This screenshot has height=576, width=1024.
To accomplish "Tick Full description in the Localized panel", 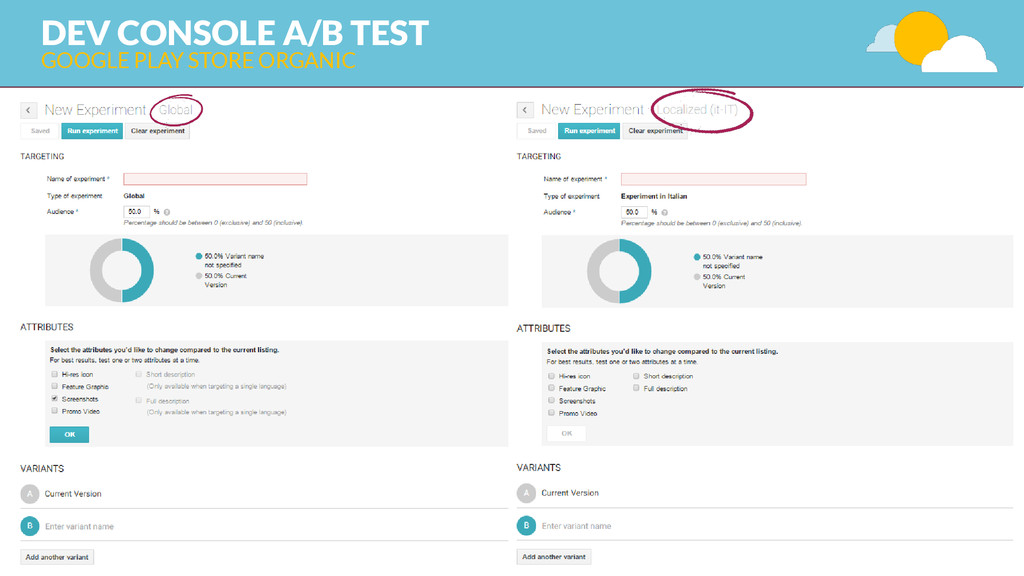I will click(636, 388).
